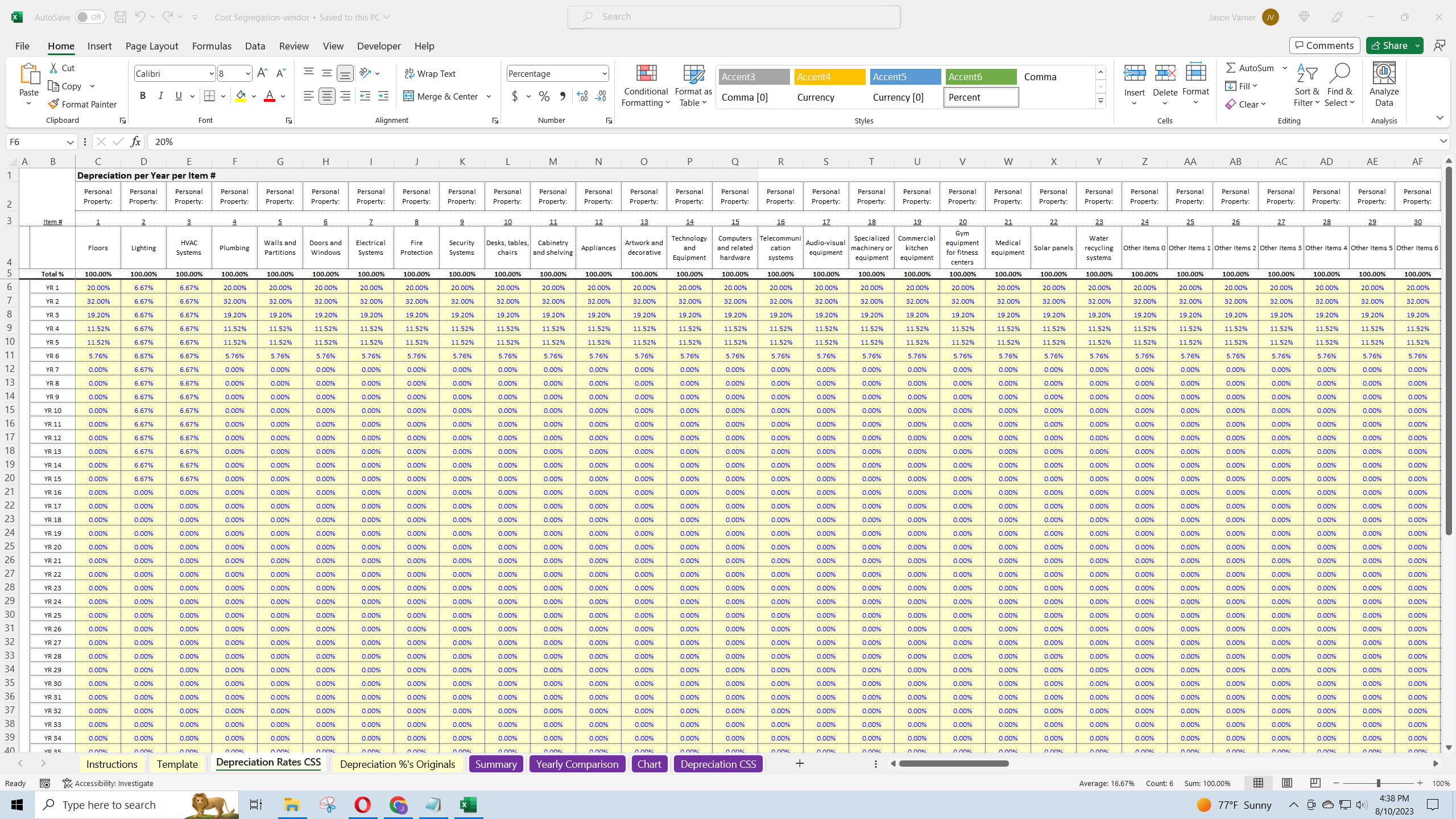Toggle bold formatting
This screenshot has width=1456, height=819.
143,96
